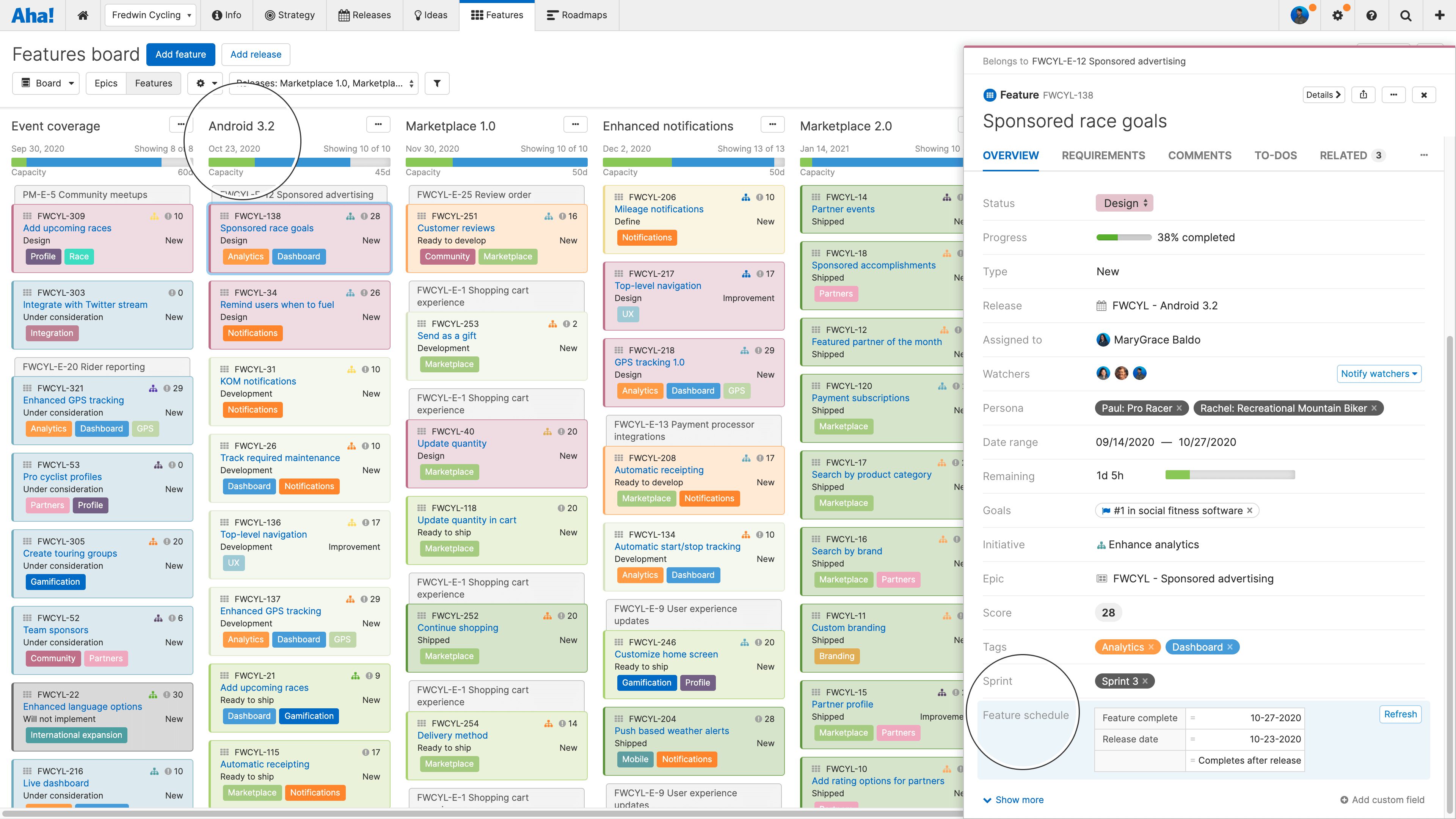Switch board view to Epics
The image size is (1456, 819).
[x=106, y=83]
